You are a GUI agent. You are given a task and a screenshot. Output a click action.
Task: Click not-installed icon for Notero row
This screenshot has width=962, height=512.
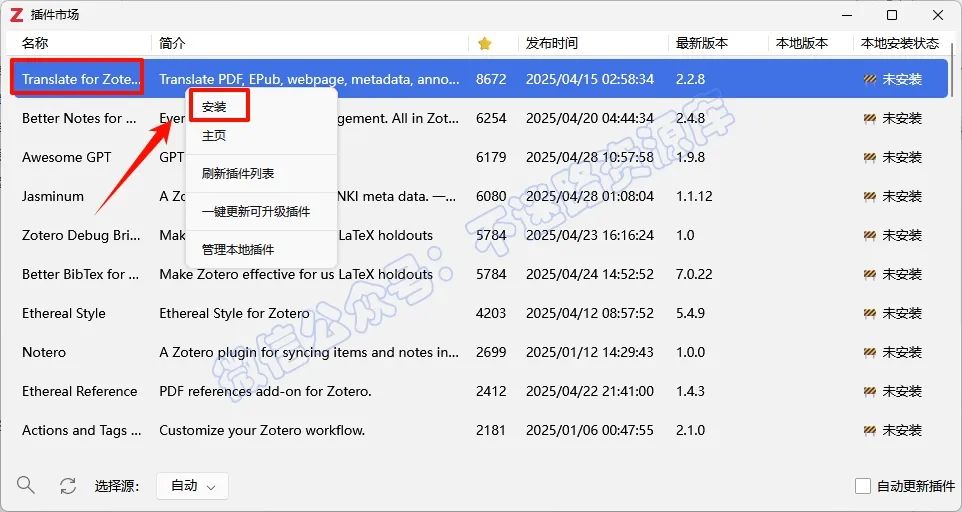869,353
